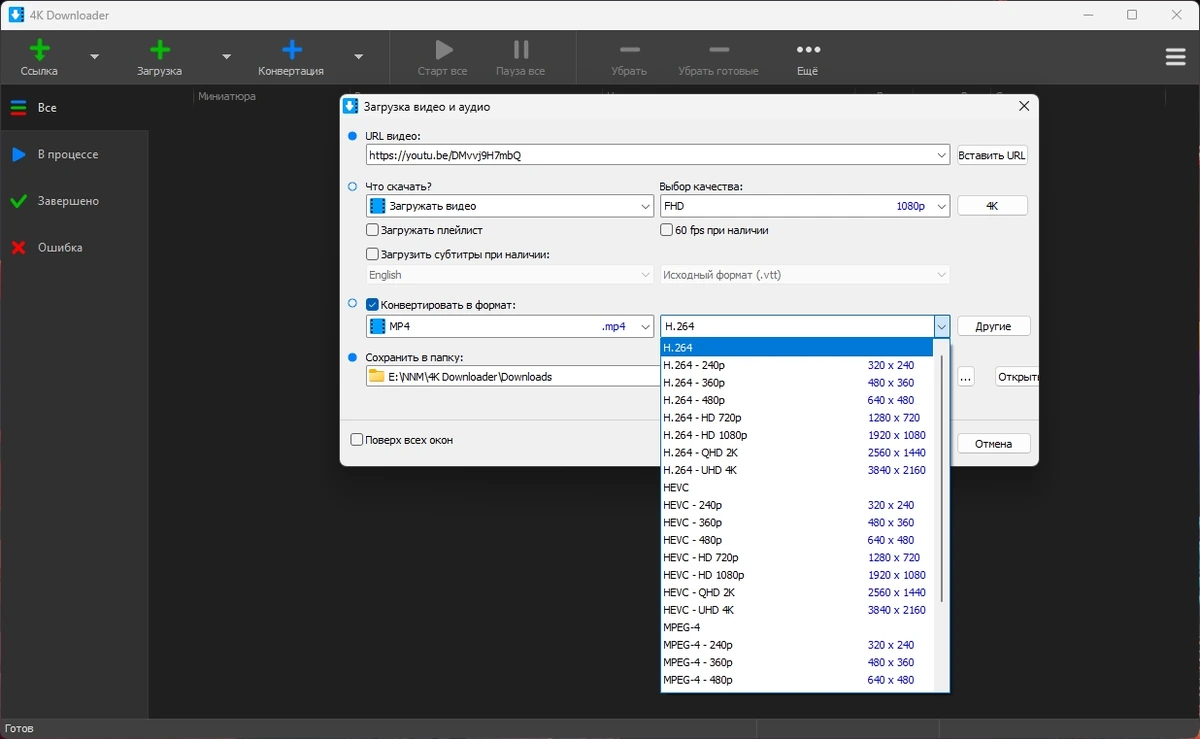1200x739 pixels.
Task: Show Завершено downloads
Action: [74, 201]
